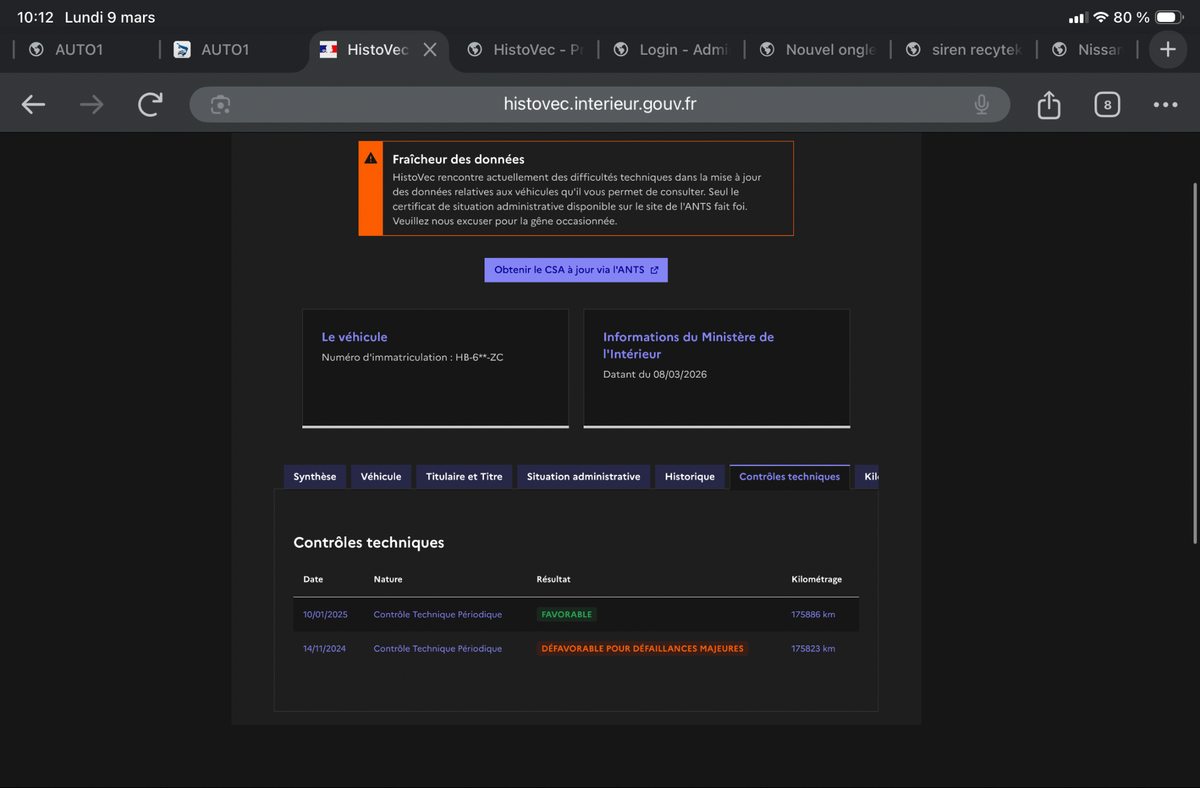Click the Nature column header
This screenshot has height=788, width=1200.
click(388, 579)
